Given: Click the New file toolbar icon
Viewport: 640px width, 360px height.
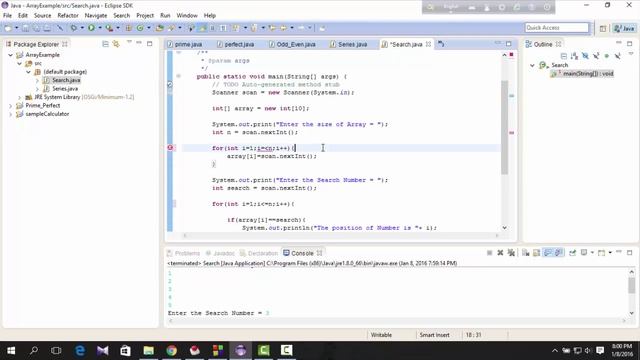Looking at the screenshot, I should (x=8, y=28).
